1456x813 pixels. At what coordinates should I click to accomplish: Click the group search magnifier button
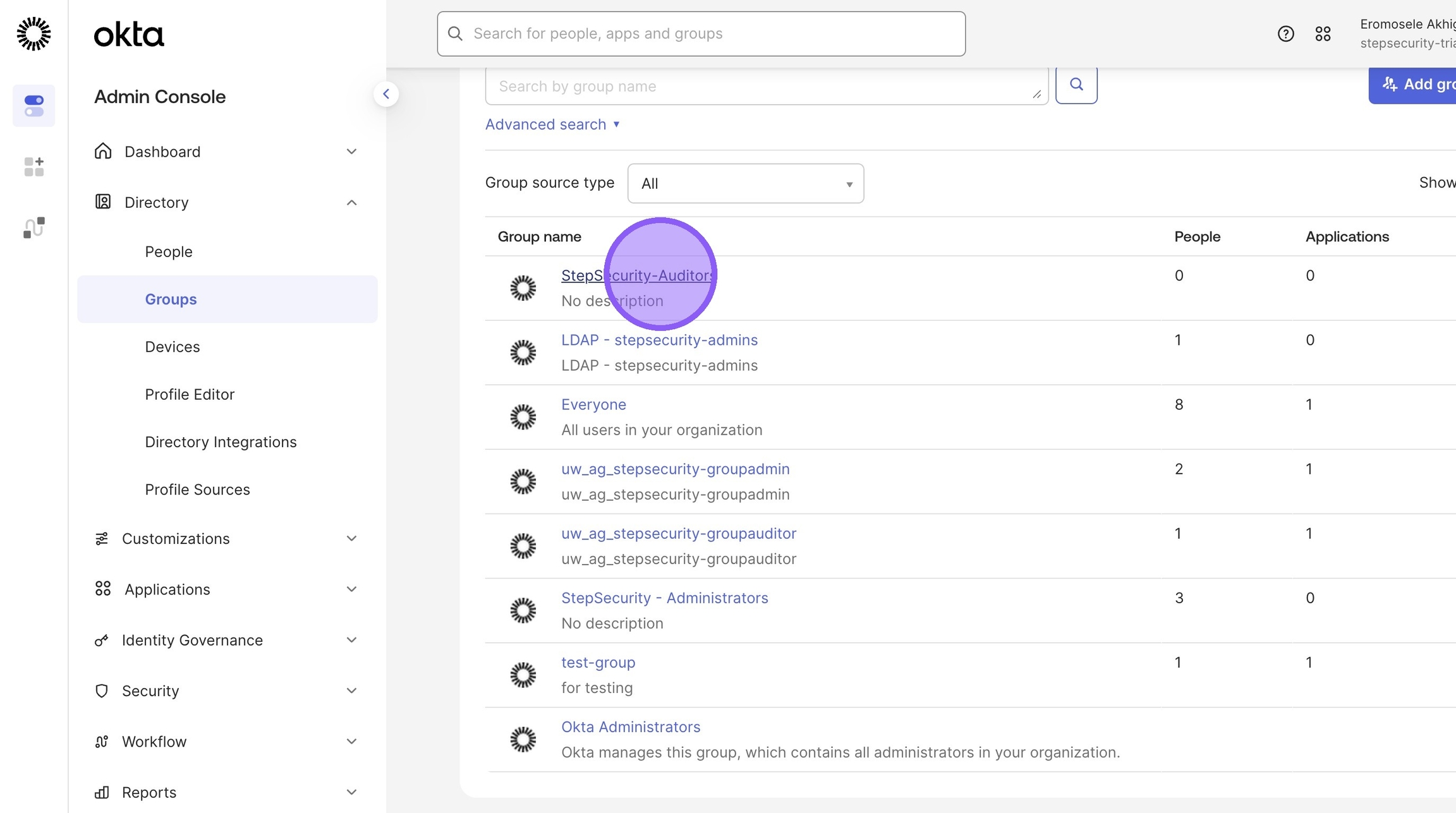[x=1076, y=85]
